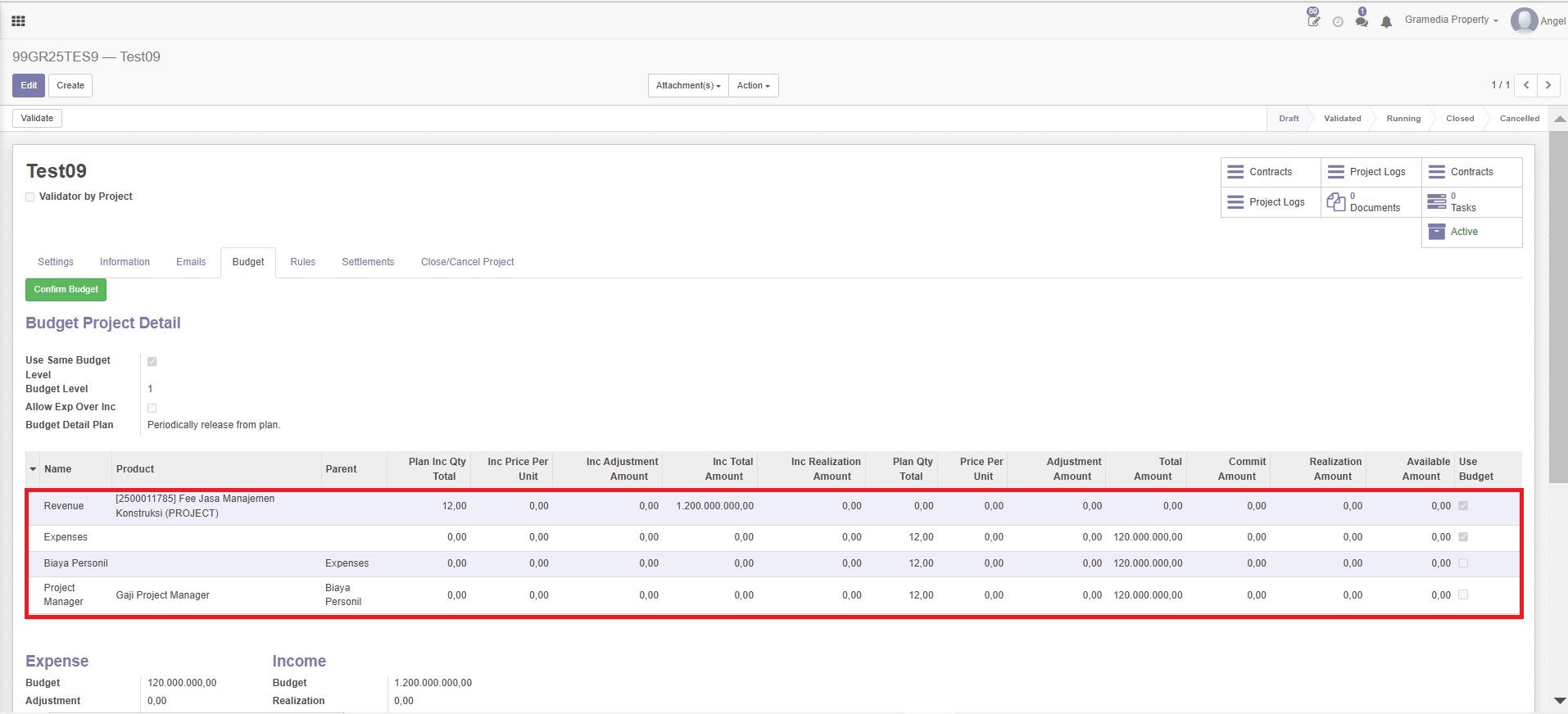Screen dimensions: 1568x714
Task: Expand the Attachment(s) dropdown
Action: 687,86
